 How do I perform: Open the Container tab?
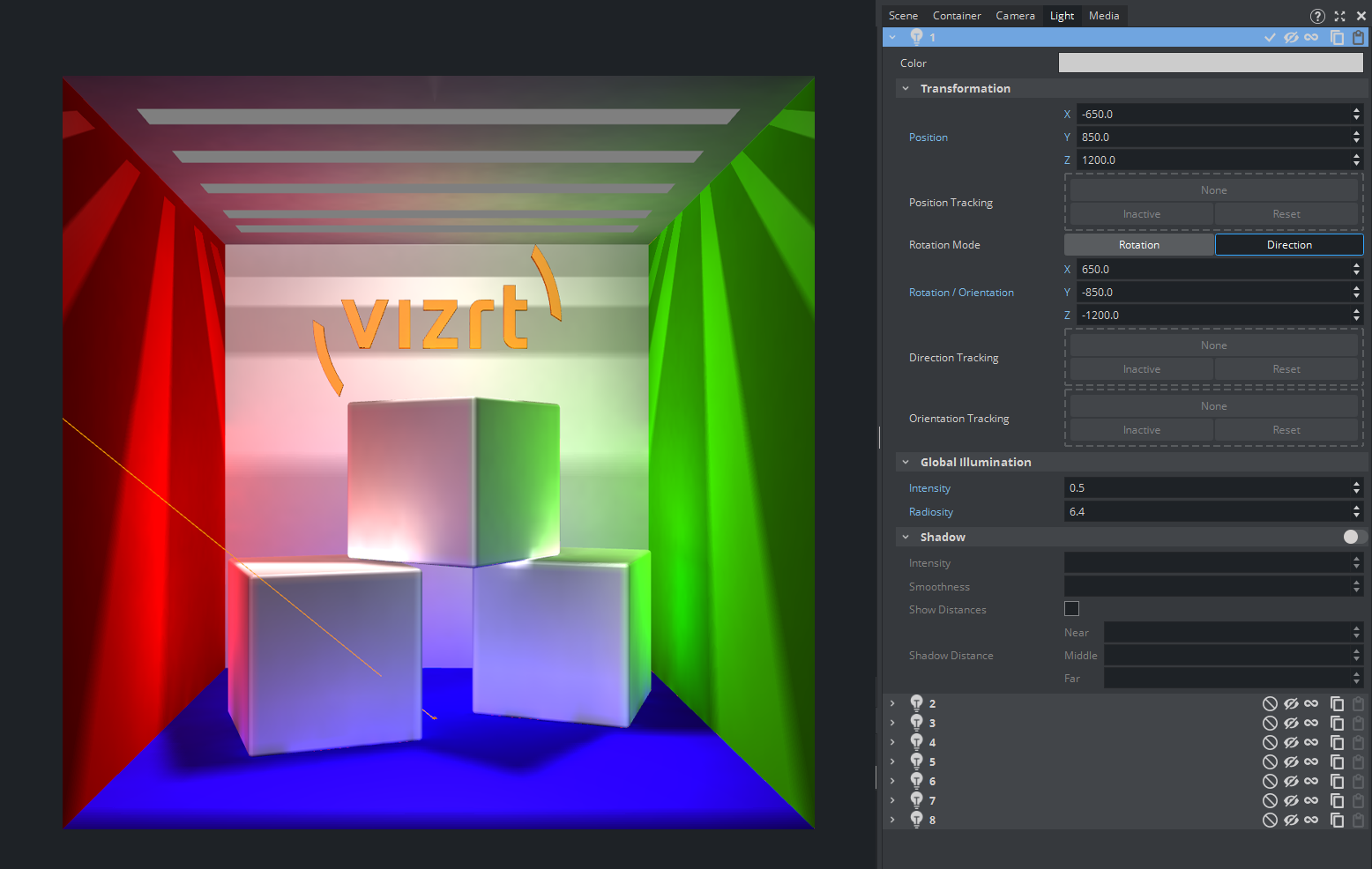coord(957,16)
